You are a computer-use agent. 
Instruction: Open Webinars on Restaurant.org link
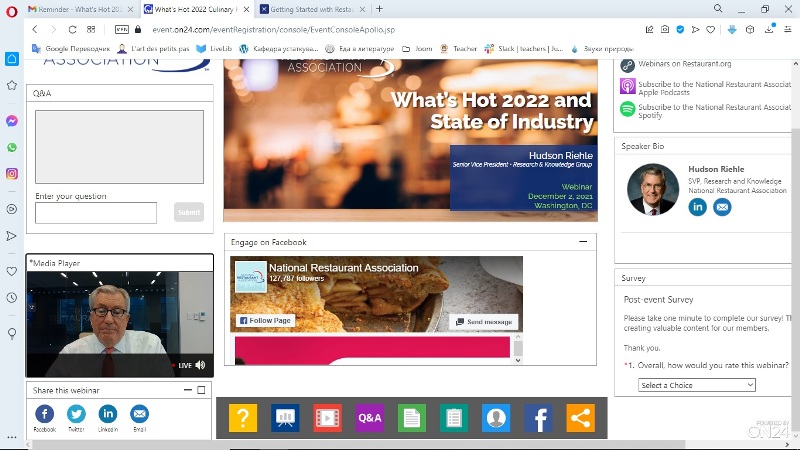684,64
